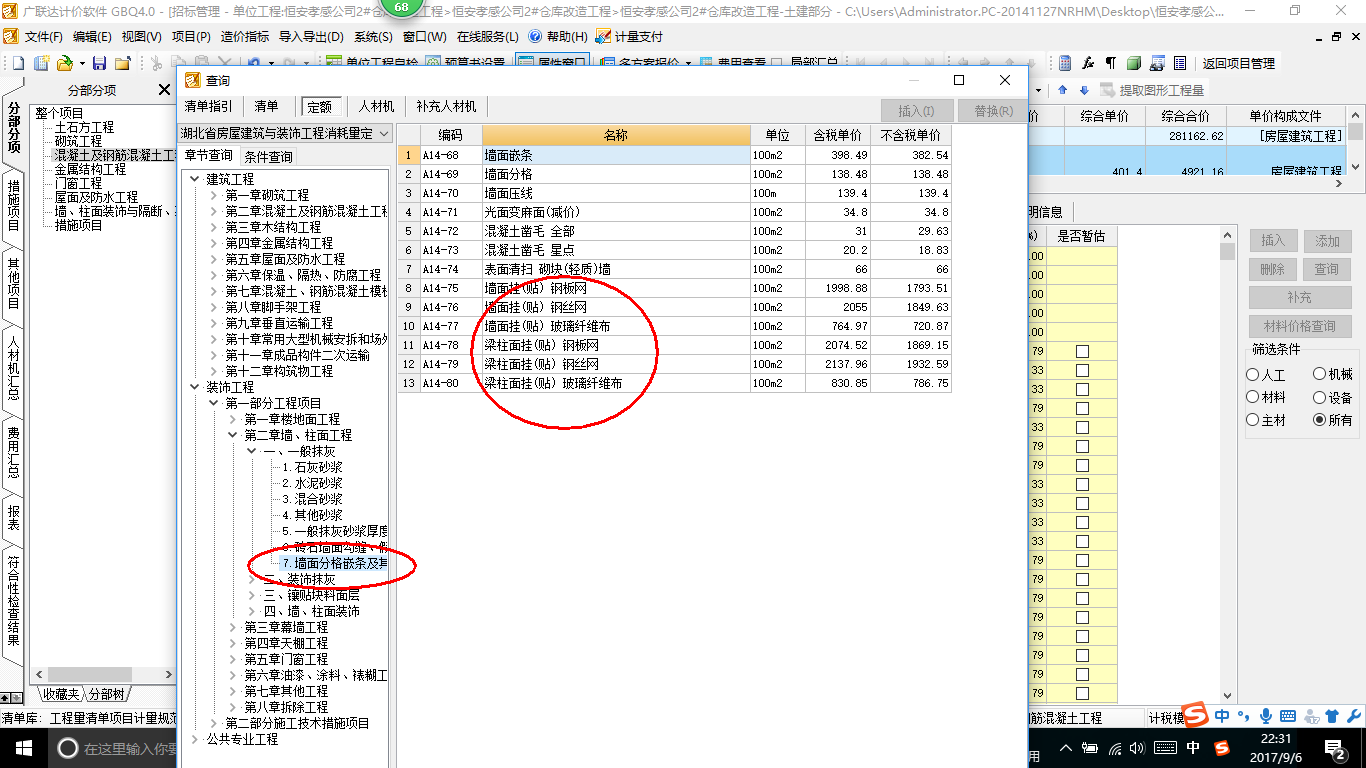The height and width of the screenshot is (768, 1366).
Task: Open the 湖北省房屋建筑与装饰工程消耗量定 dropdown
Action: [286, 133]
